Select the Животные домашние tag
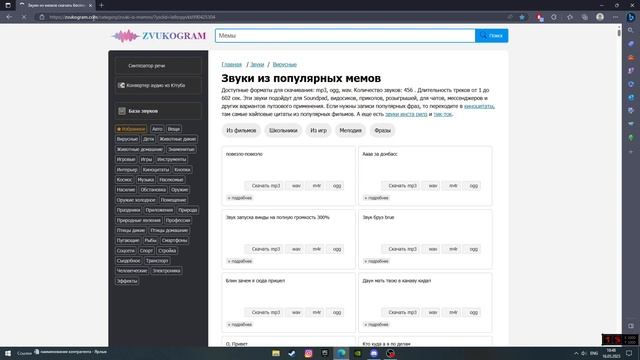The height and width of the screenshot is (360, 640). pos(140,149)
